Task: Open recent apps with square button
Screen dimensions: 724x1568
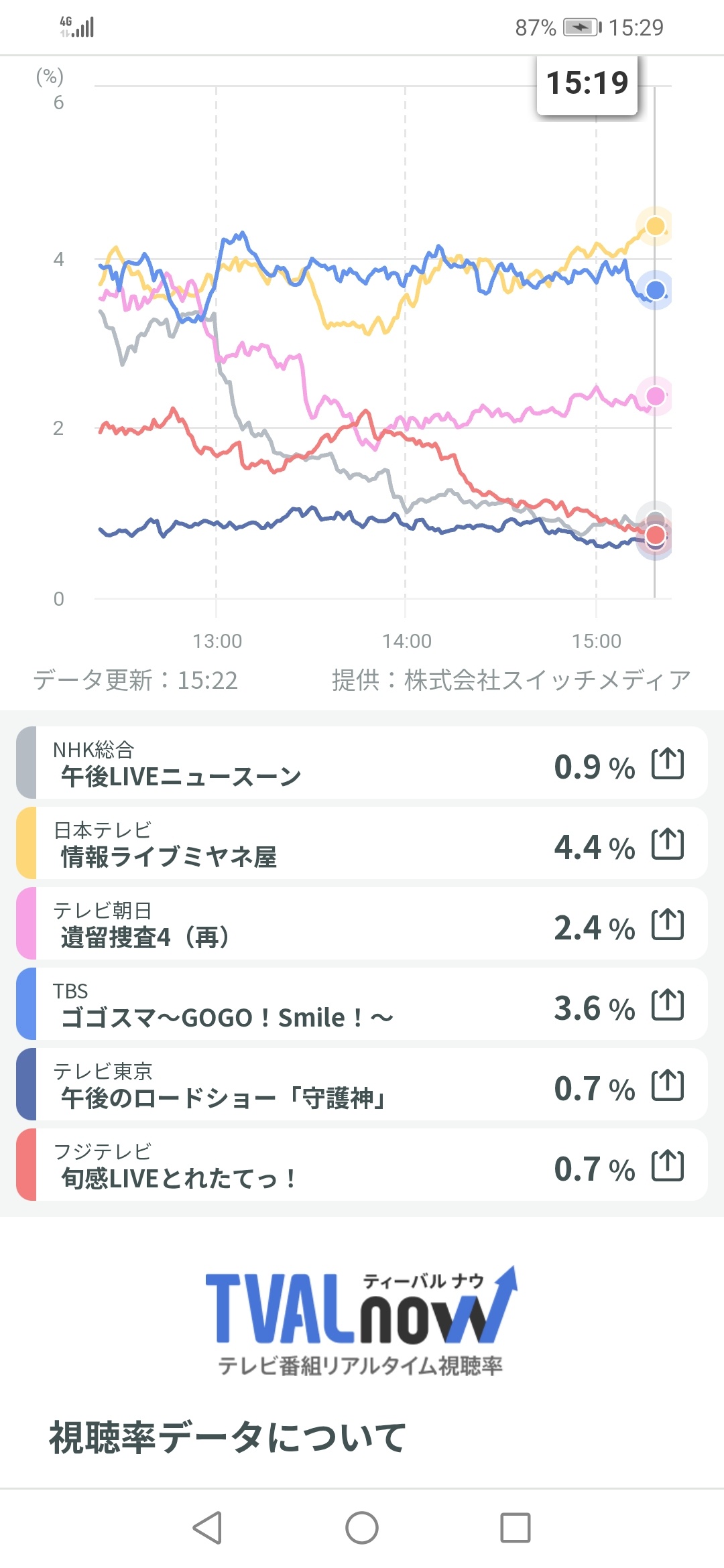Action: click(x=515, y=1528)
